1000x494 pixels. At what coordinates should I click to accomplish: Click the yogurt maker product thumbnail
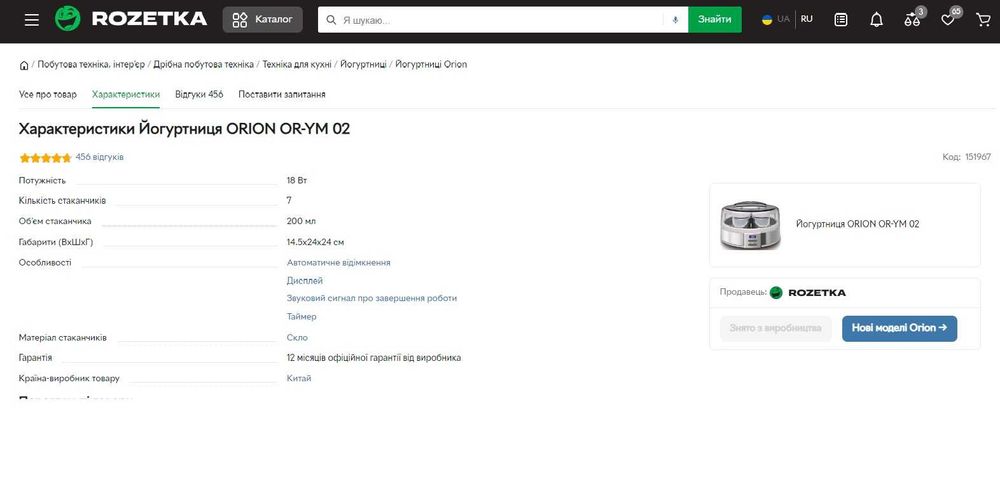pos(751,225)
